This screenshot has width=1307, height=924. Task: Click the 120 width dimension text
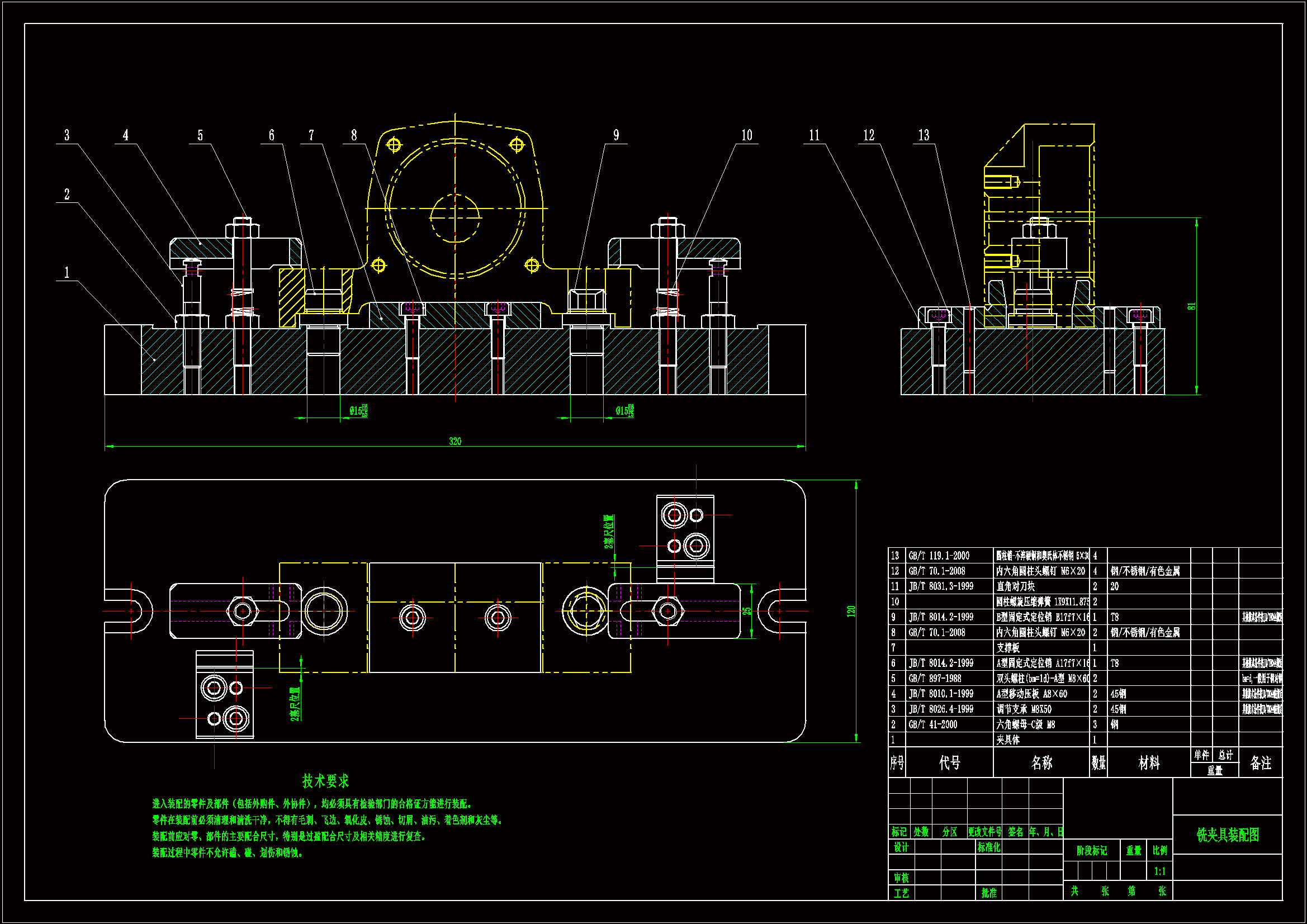(851, 611)
